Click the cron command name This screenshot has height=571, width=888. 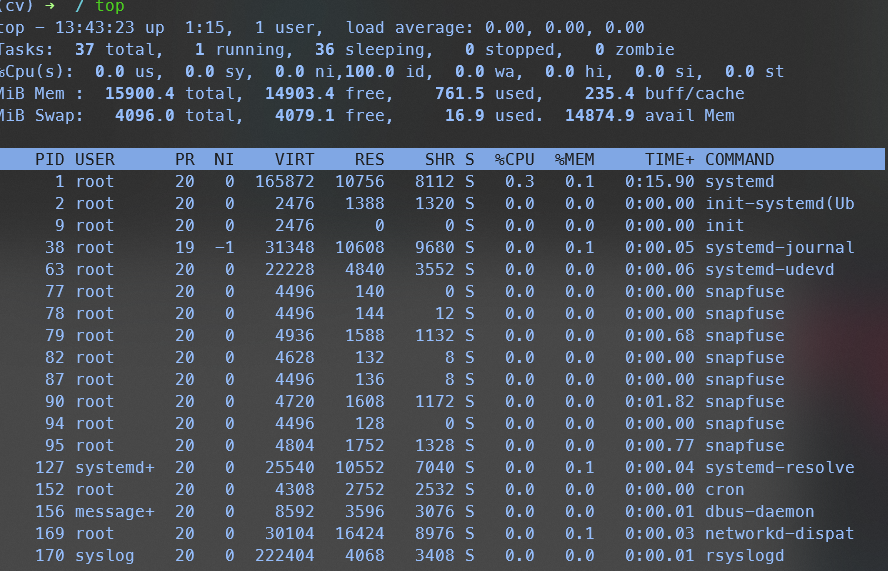coord(725,491)
